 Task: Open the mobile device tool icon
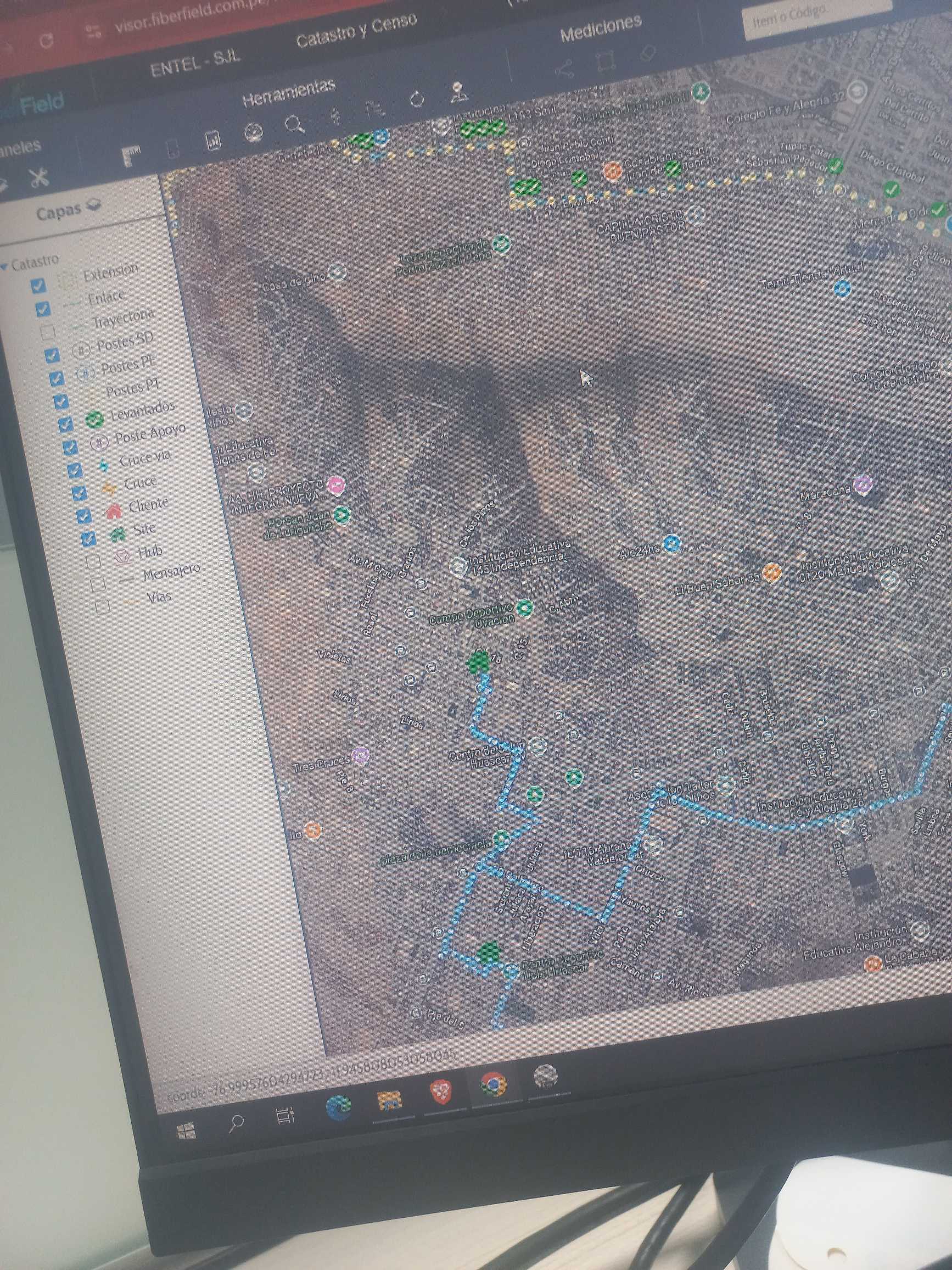pyautogui.click(x=173, y=148)
